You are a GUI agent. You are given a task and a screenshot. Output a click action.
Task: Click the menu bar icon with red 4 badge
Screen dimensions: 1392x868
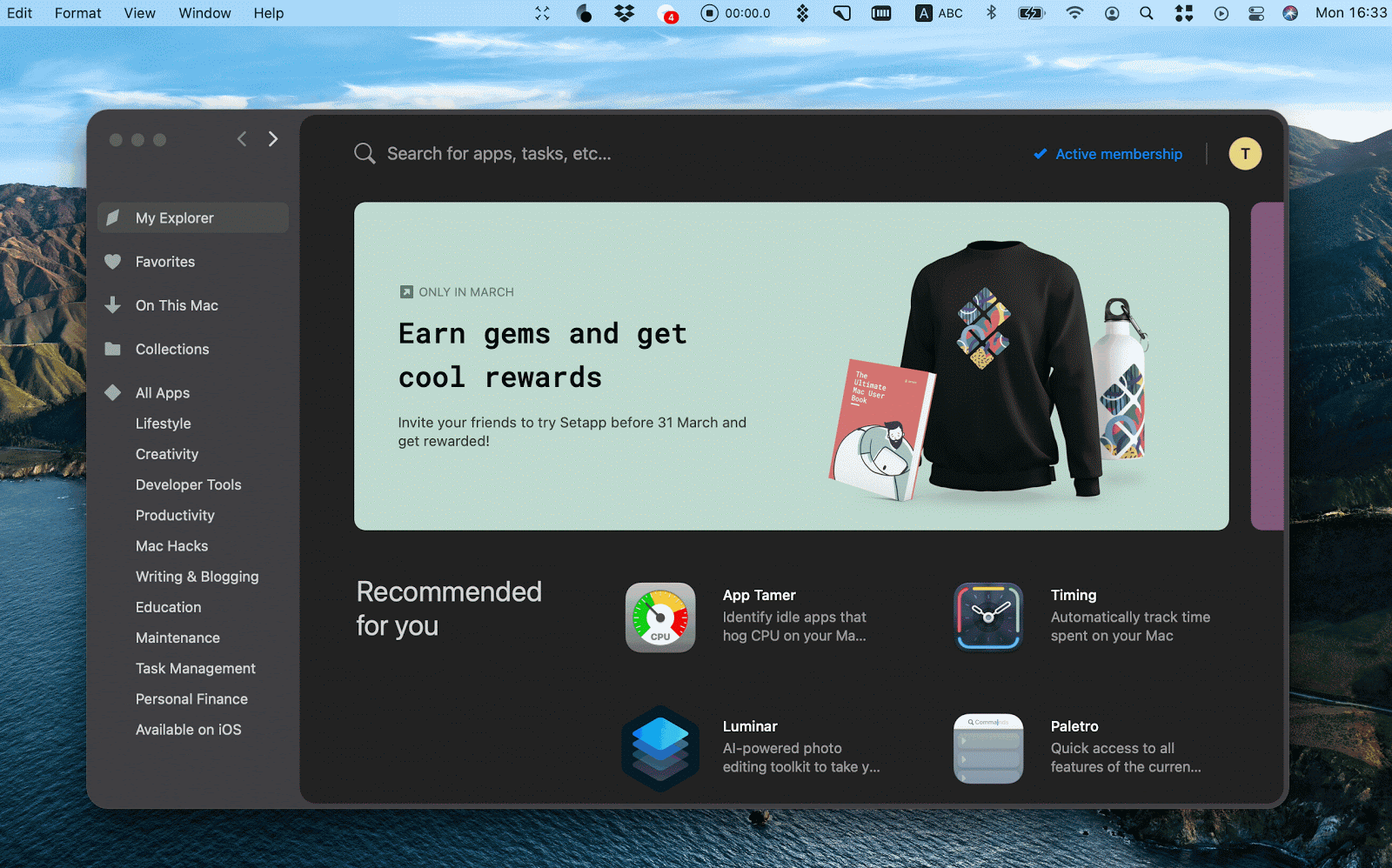(667, 14)
